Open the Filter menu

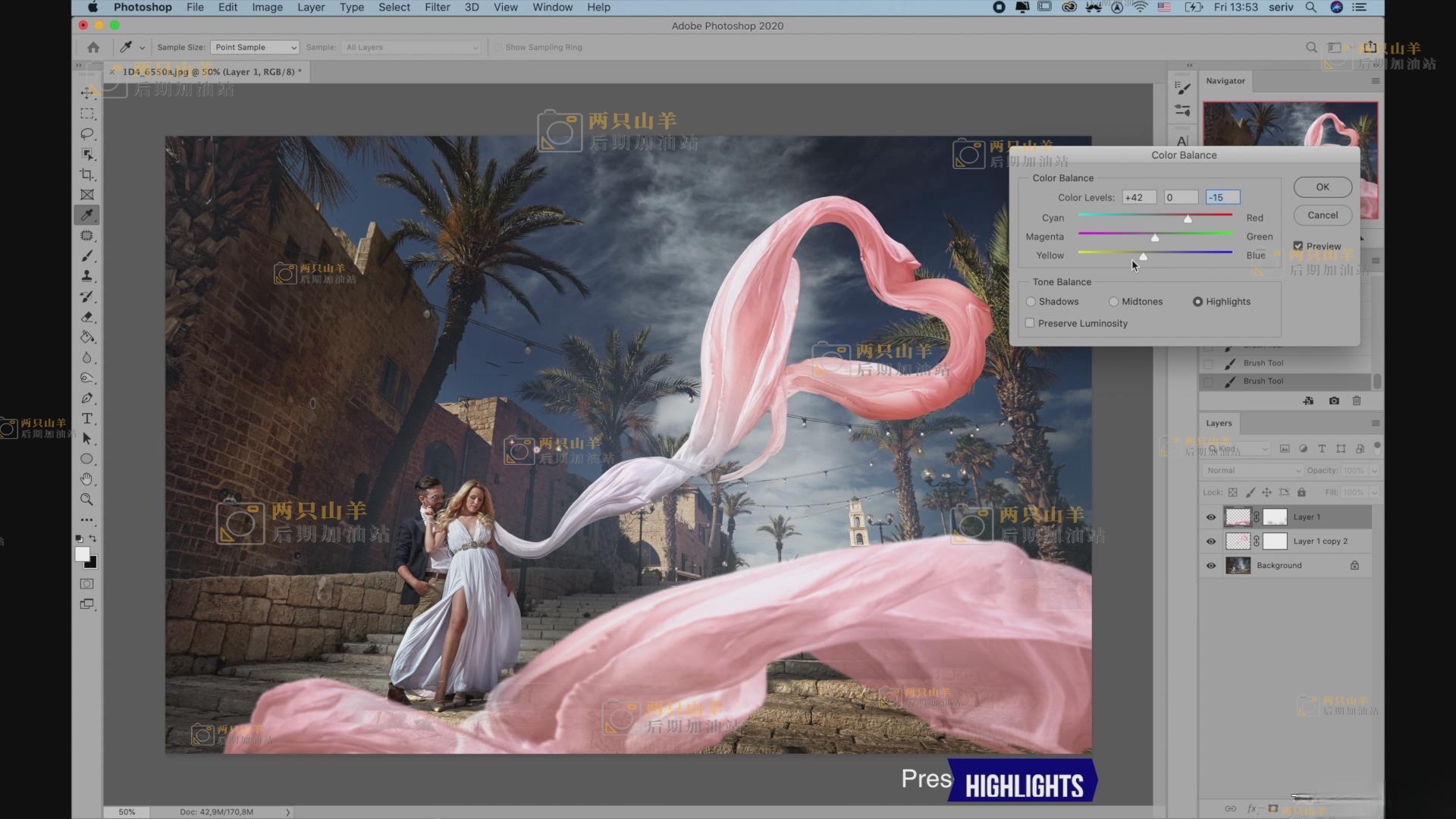point(437,8)
